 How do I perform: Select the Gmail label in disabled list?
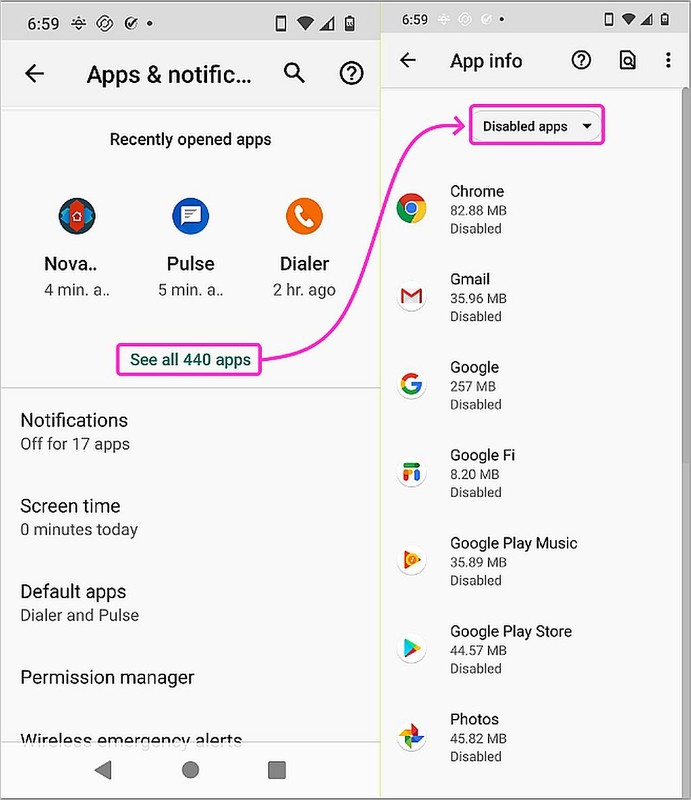tap(470, 279)
